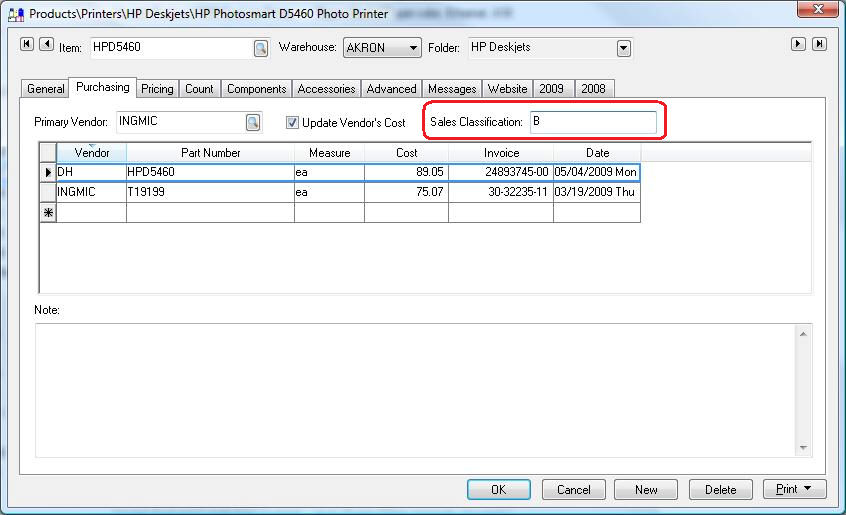Open the Website tab

(x=507, y=89)
